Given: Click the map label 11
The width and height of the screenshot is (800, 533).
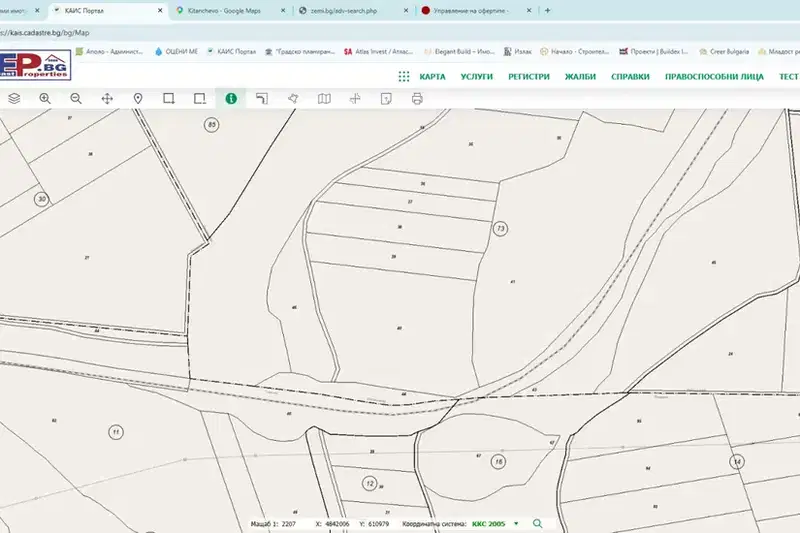Looking at the screenshot, I should [116, 433].
